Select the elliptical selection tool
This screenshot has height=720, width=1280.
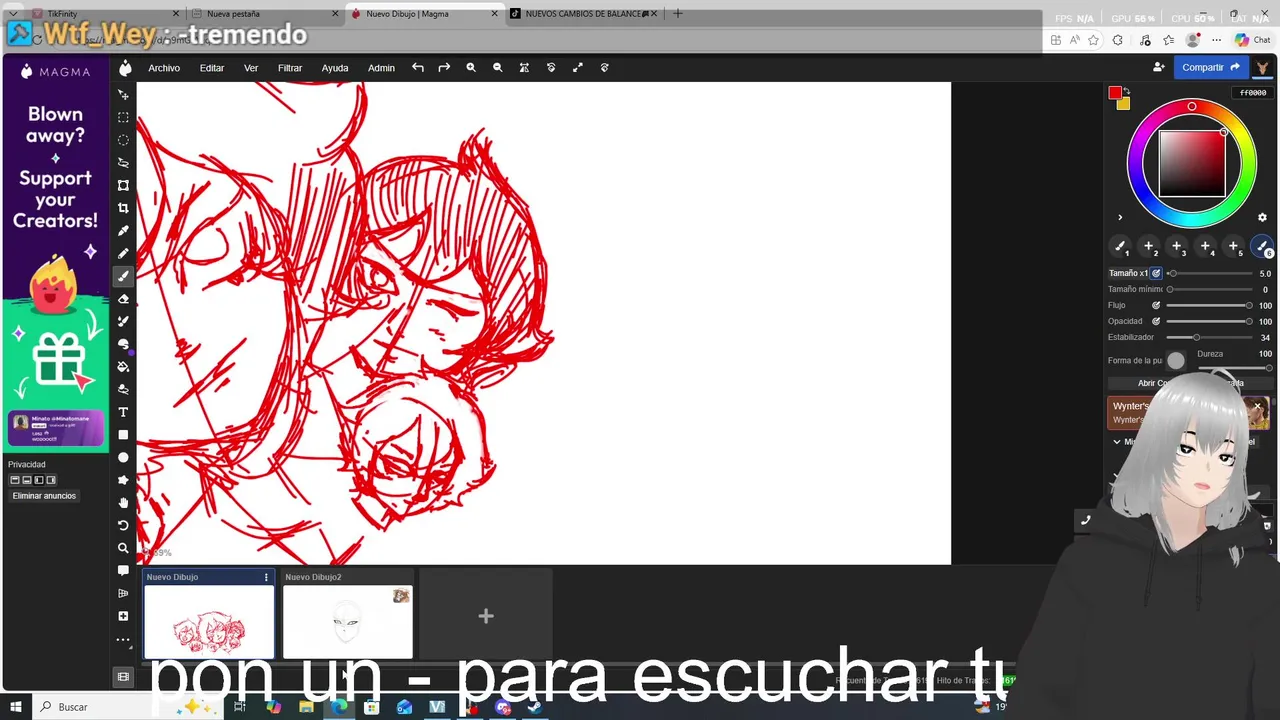pyautogui.click(x=123, y=140)
